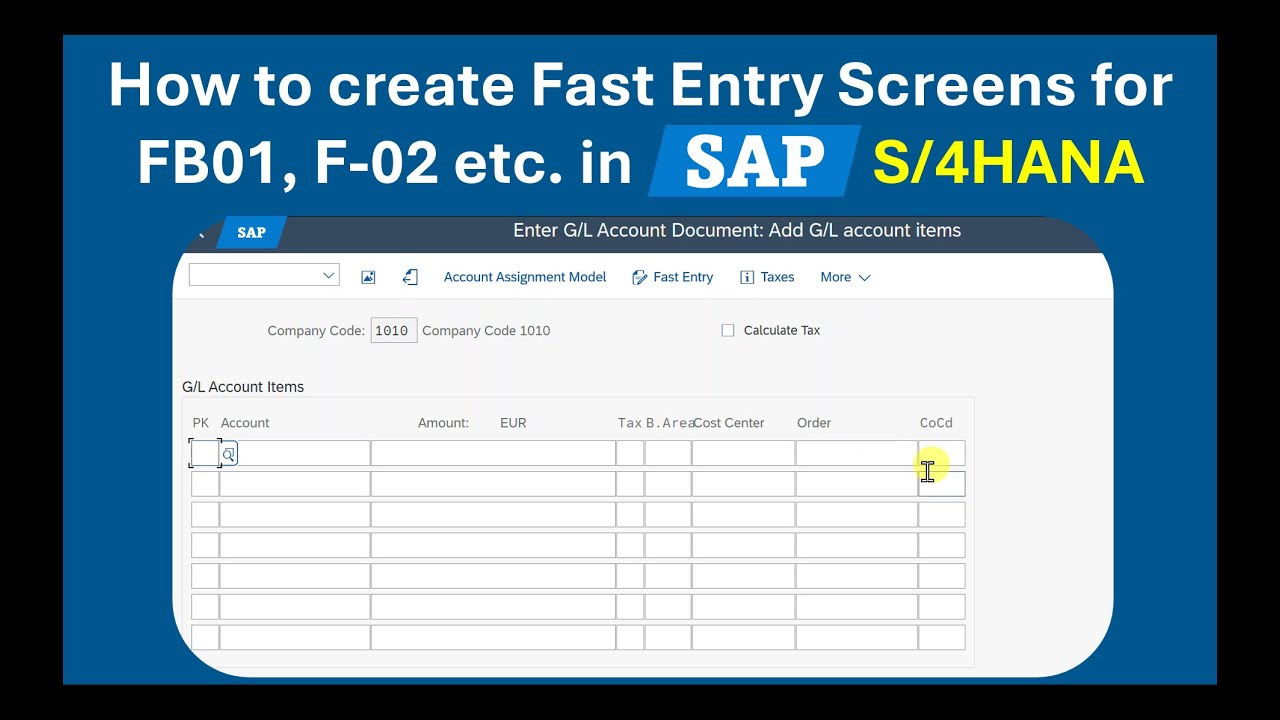Click the first-row Order field
The image size is (1280, 720).
coord(856,453)
